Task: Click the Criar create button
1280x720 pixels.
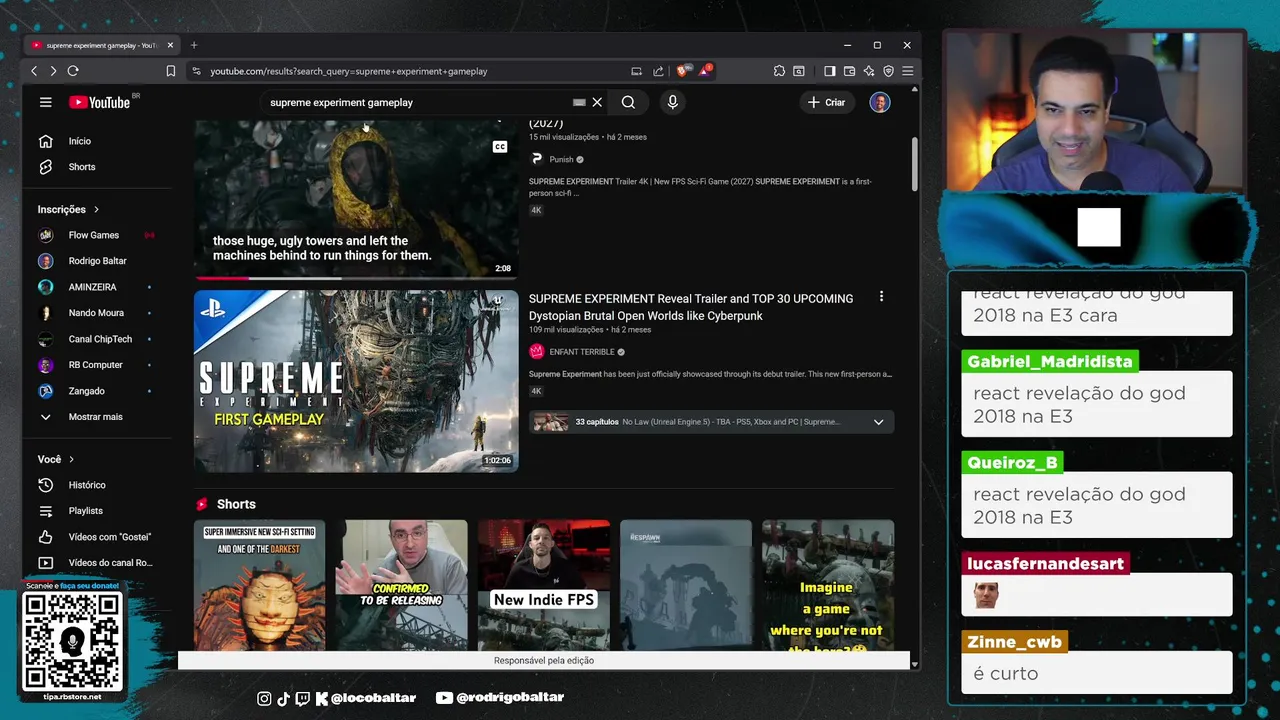Action: pos(827,102)
